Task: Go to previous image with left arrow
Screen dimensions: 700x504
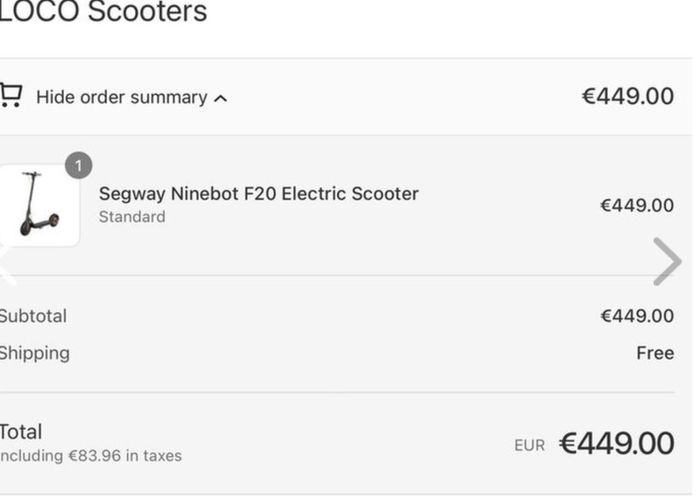Action: (6, 266)
